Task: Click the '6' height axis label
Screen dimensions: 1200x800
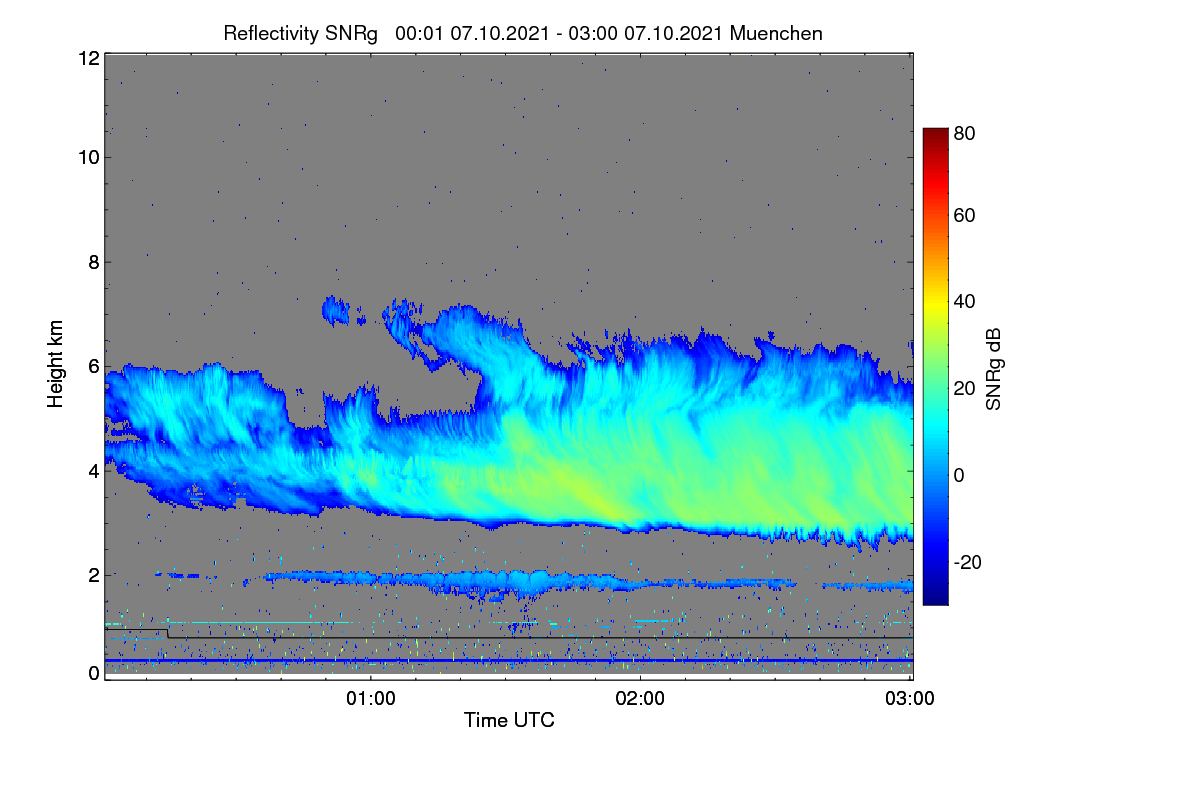Action: coord(94,366)
